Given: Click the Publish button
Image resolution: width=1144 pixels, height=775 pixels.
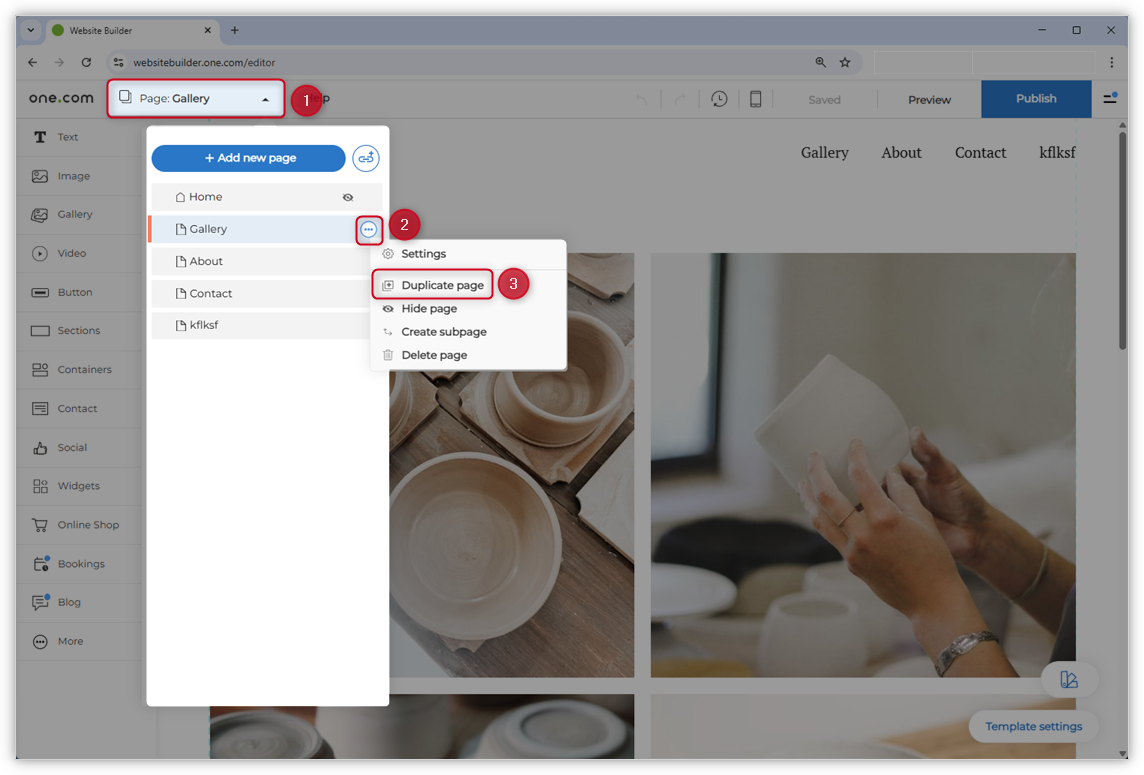Looking at the screenshot, I should click(1036, 99).
